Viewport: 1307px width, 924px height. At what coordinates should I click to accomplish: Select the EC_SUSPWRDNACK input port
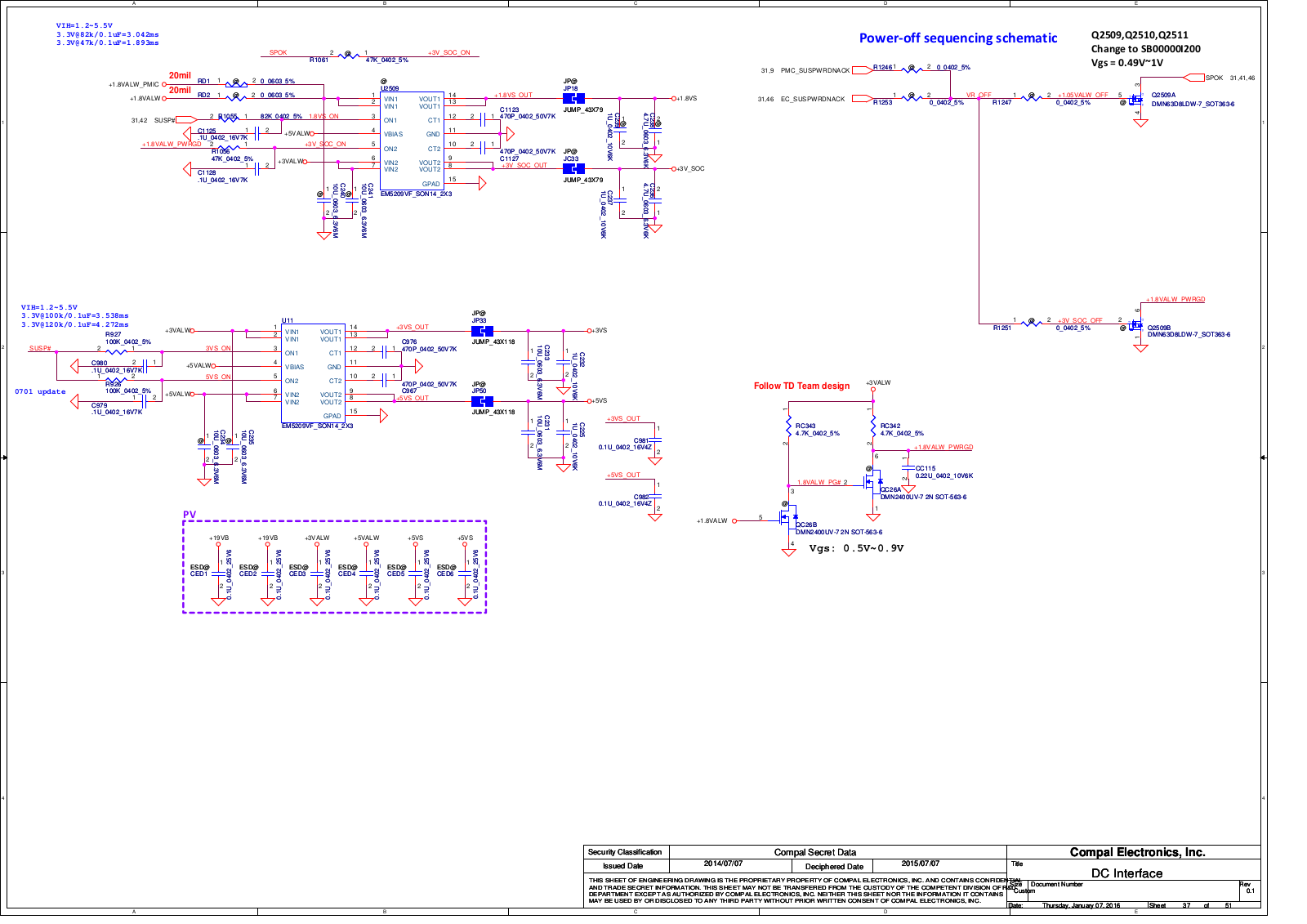[x=862, y=99]
